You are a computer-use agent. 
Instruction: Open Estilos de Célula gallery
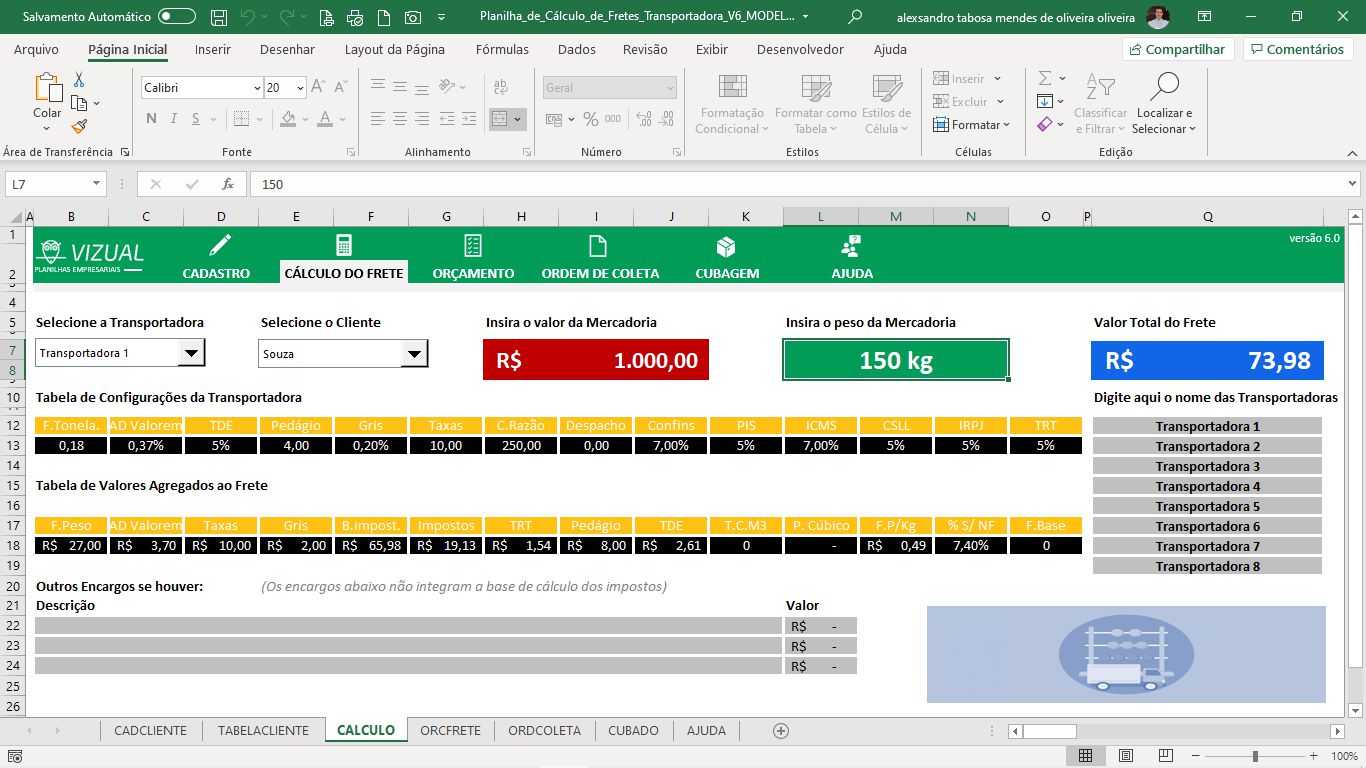886,104
